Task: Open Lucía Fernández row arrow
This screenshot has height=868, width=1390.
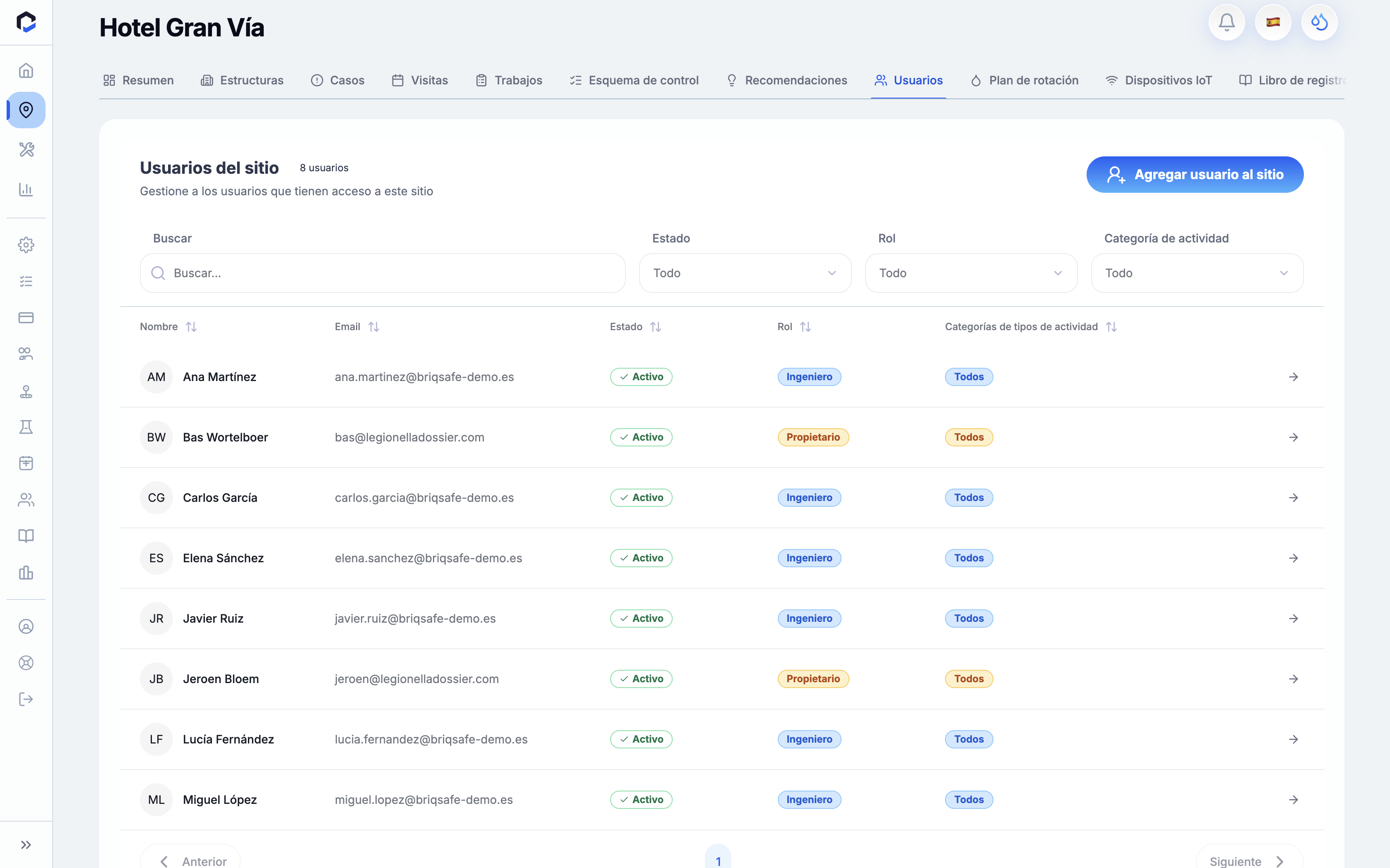Action: point(1294,739)
